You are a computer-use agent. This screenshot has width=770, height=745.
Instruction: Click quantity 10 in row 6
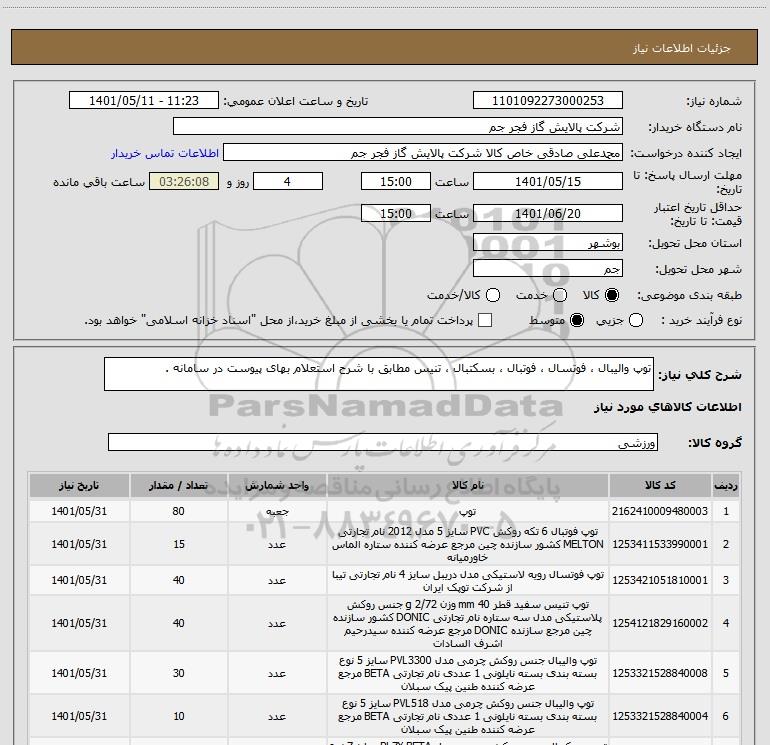click(x=179, y=716)
